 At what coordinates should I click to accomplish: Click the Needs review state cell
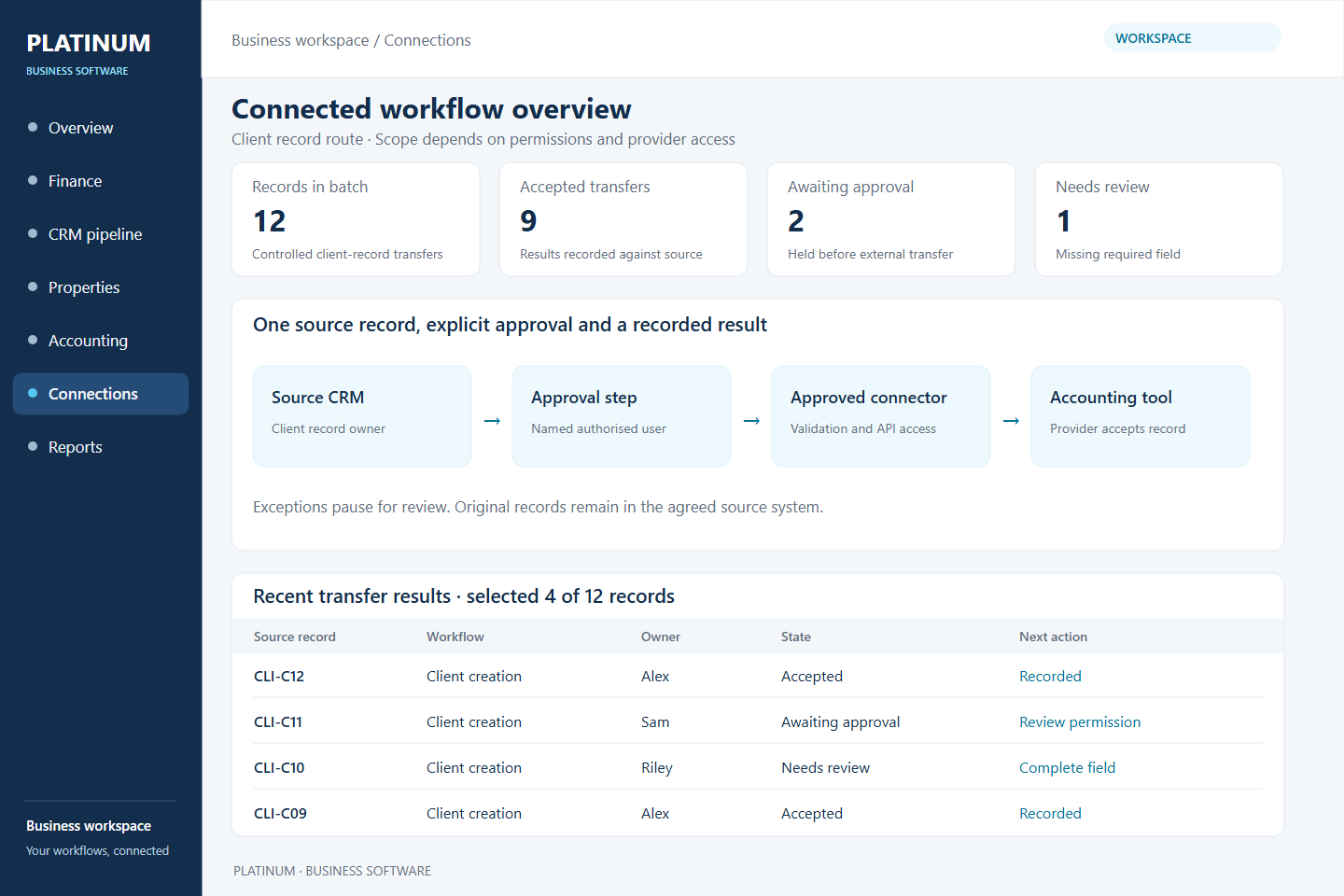click(x=825, y=768)
